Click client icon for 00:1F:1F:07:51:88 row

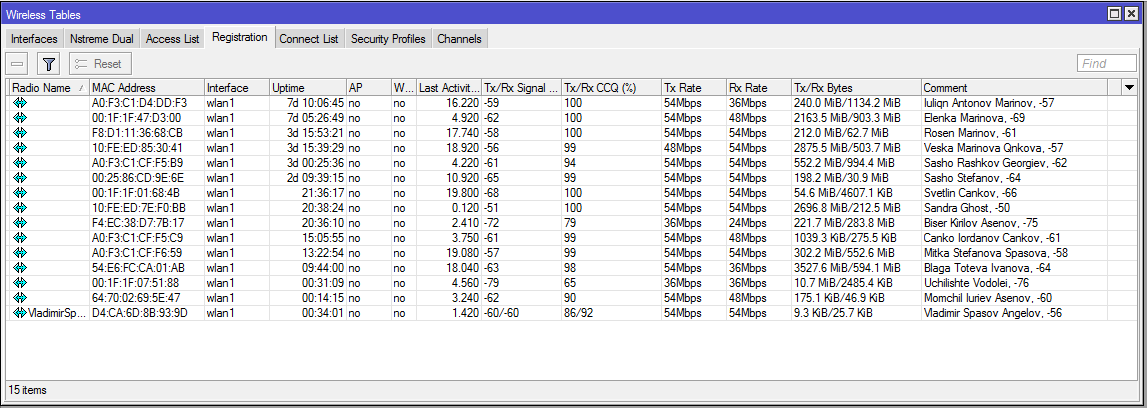point(19,283)
